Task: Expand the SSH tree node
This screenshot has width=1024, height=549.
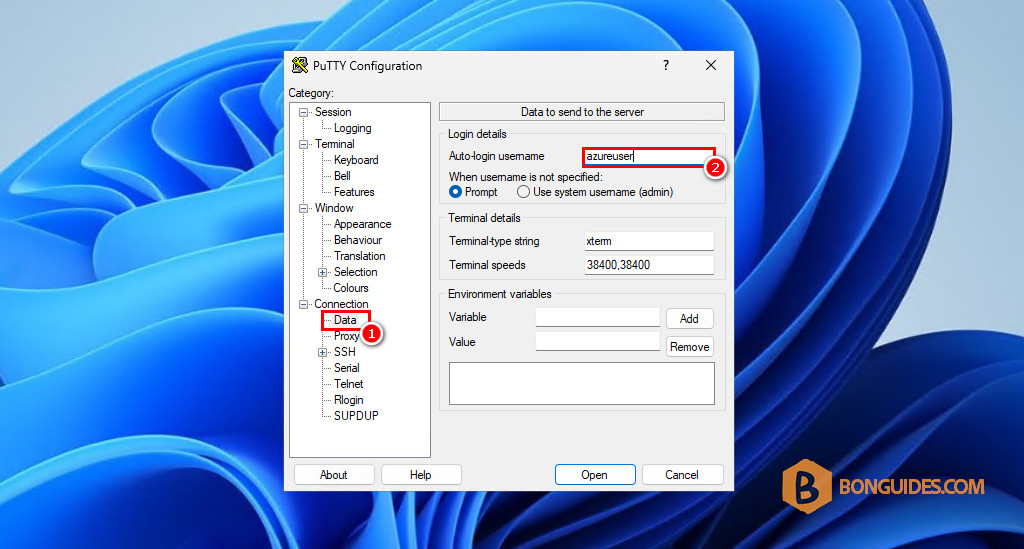Action: point(323,353)
